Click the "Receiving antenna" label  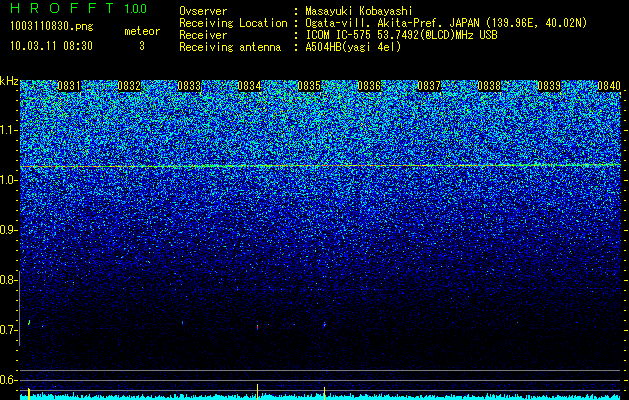(230, 47)
